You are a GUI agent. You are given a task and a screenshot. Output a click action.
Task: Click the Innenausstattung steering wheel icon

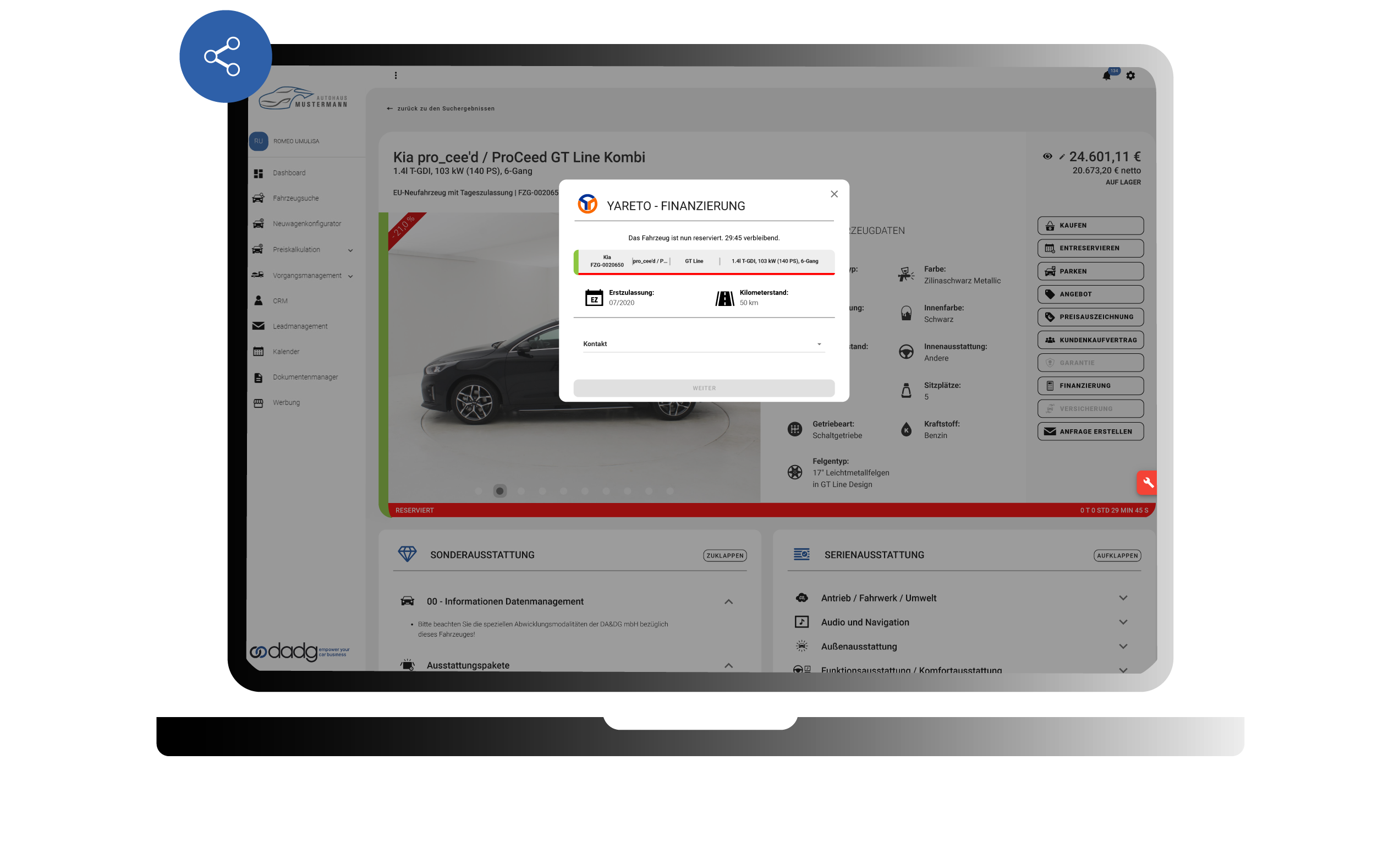tap(906, 352)
